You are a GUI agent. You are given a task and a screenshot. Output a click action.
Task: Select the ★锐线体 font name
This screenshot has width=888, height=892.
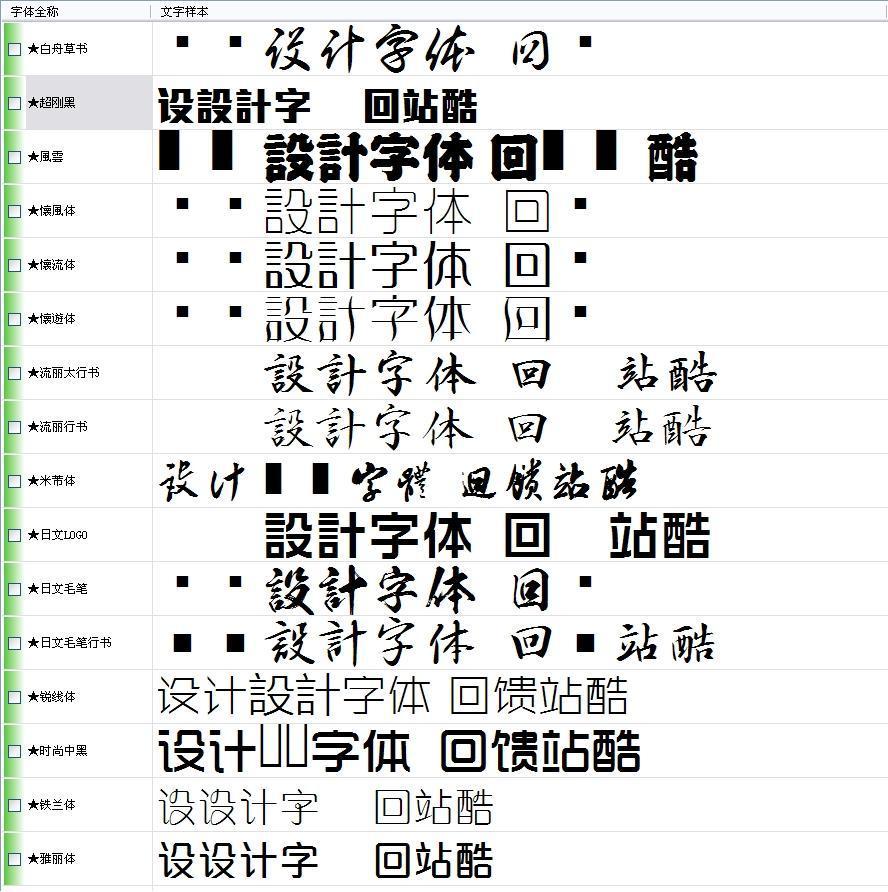pyautogui.click(x=51, y=697)
